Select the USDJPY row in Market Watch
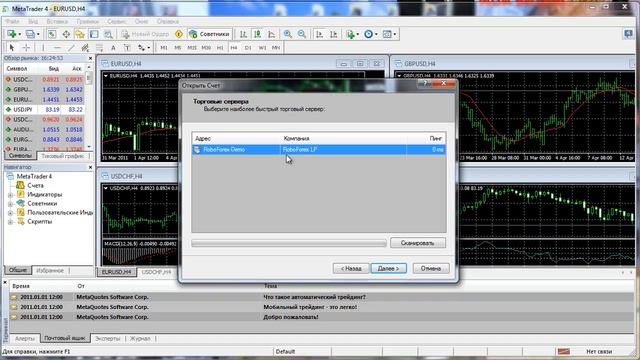640x360 pixels. coord(44,109)
